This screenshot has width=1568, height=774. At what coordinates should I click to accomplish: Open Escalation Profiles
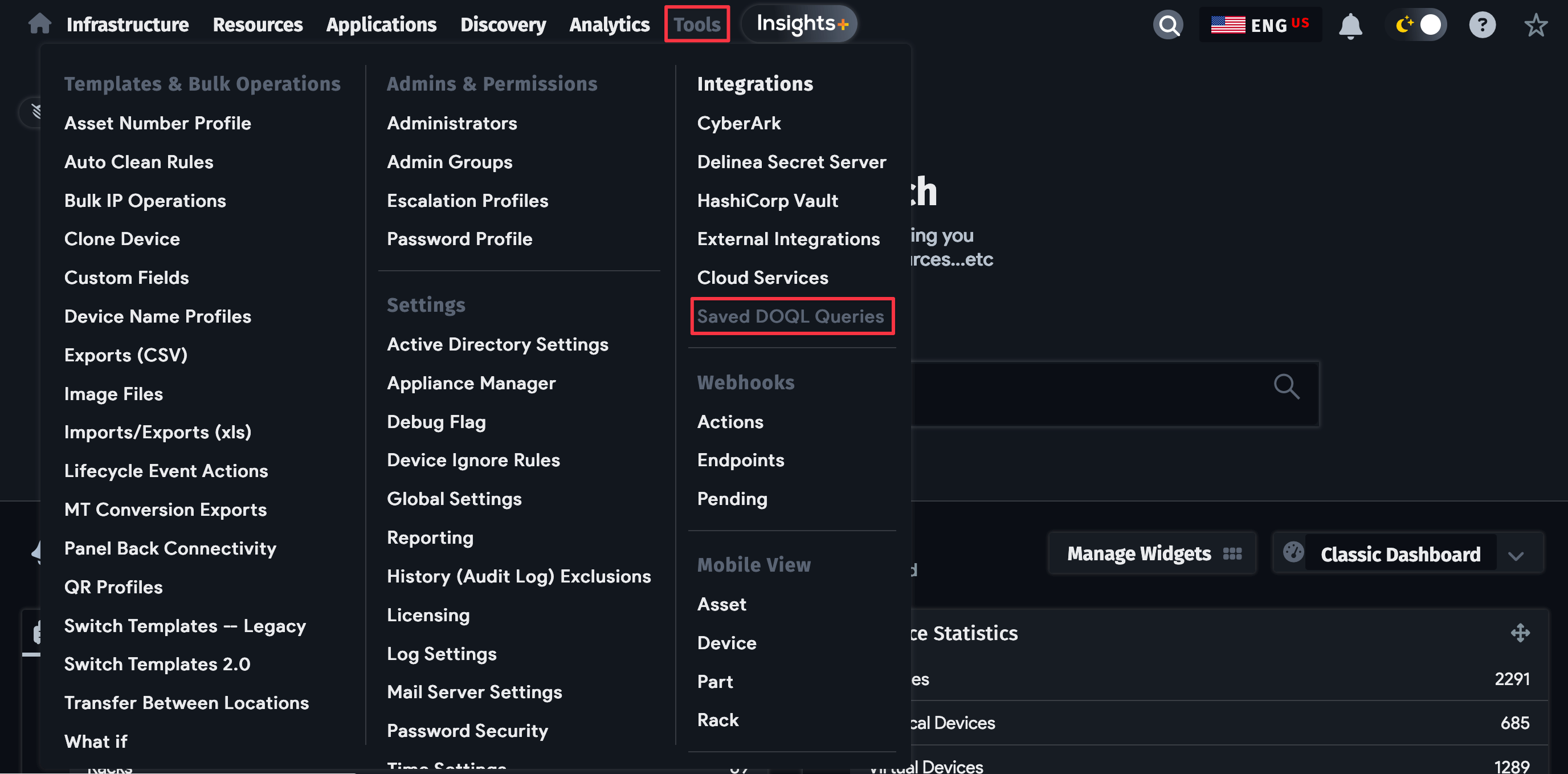click(x=467, y=201)
